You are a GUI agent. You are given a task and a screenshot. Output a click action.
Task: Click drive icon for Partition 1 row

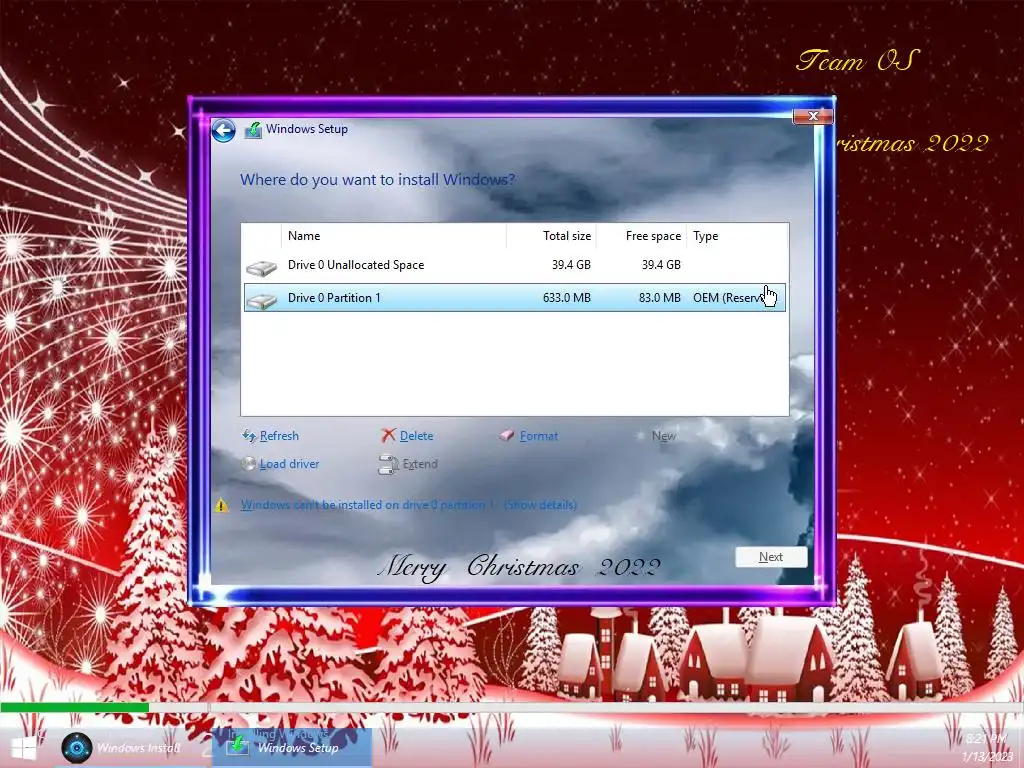[x=261, y=300]
